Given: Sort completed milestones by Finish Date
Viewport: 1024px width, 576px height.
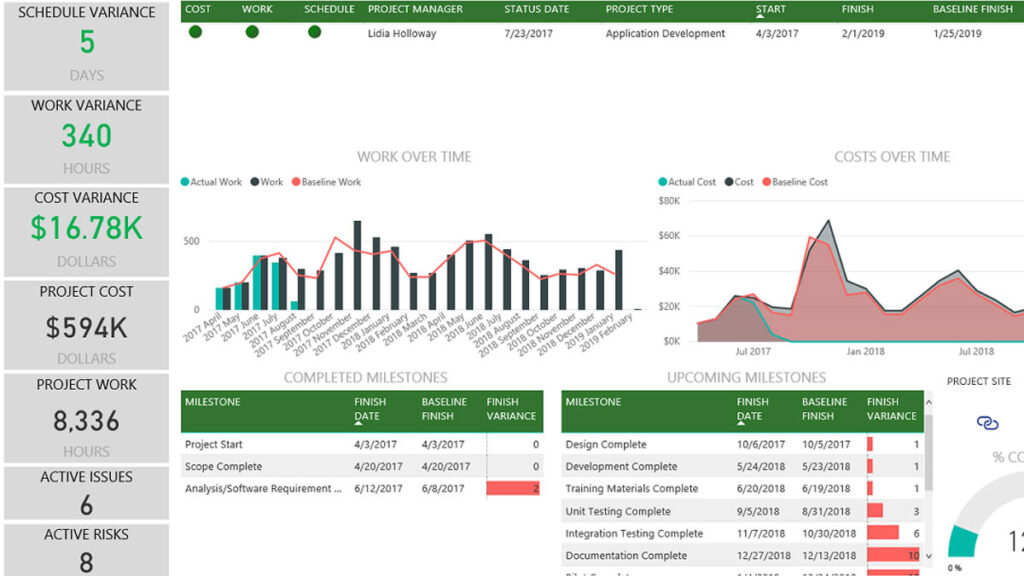Looking at the screenshot, I should [370, 409].
